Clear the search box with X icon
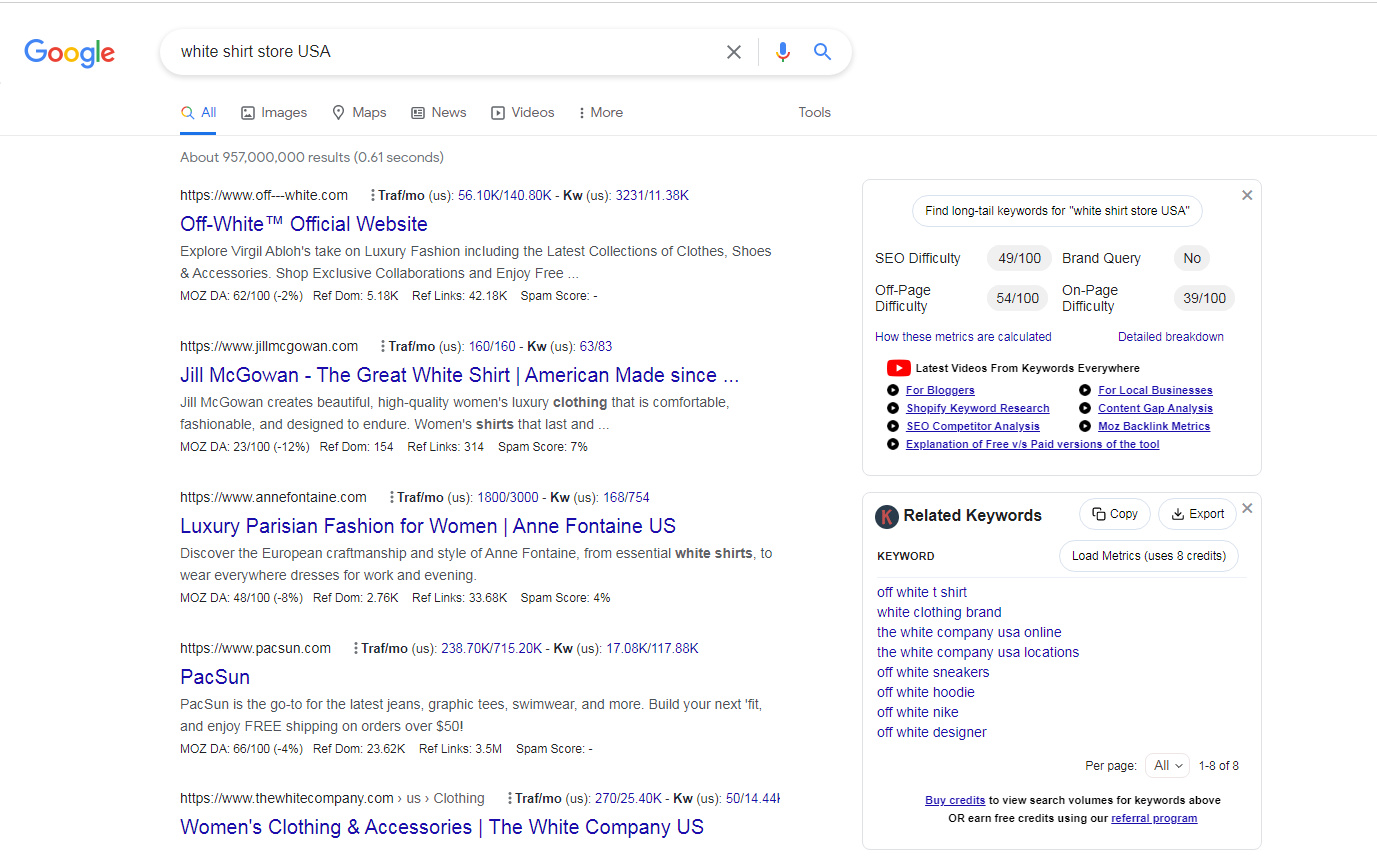Screen dimensions: 1377x858 click(x=734, y=52)
